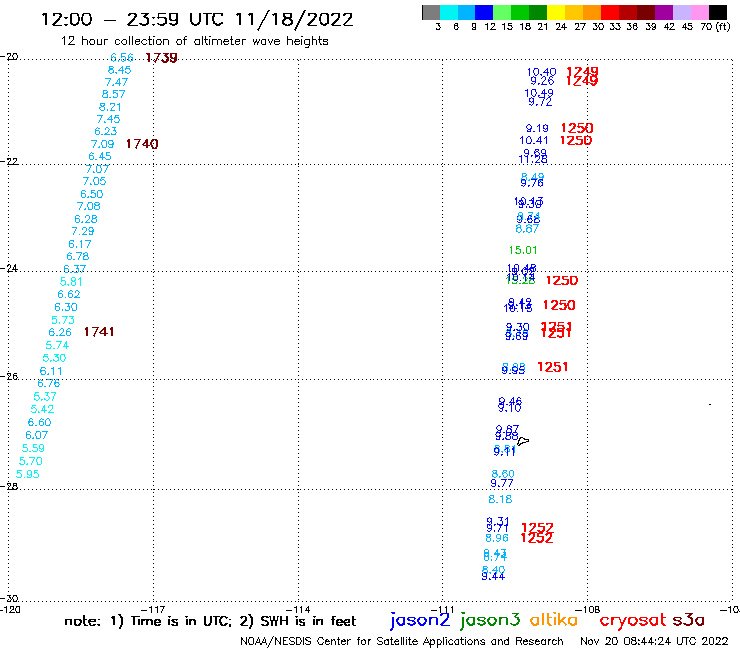The width and height of the screenshot is (740, 650).
Task: Click the wave height value 6.11
Action: point(51,371)
